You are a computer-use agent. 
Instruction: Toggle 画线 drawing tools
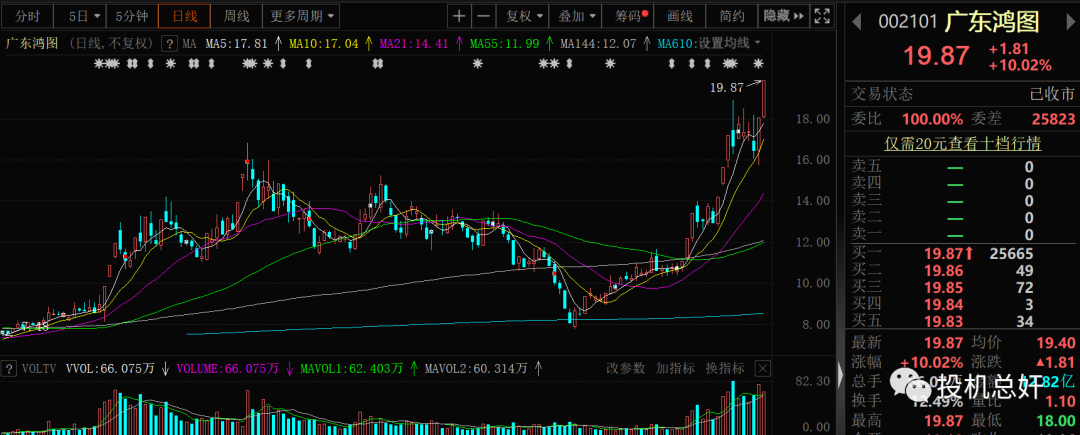[679, 16]
